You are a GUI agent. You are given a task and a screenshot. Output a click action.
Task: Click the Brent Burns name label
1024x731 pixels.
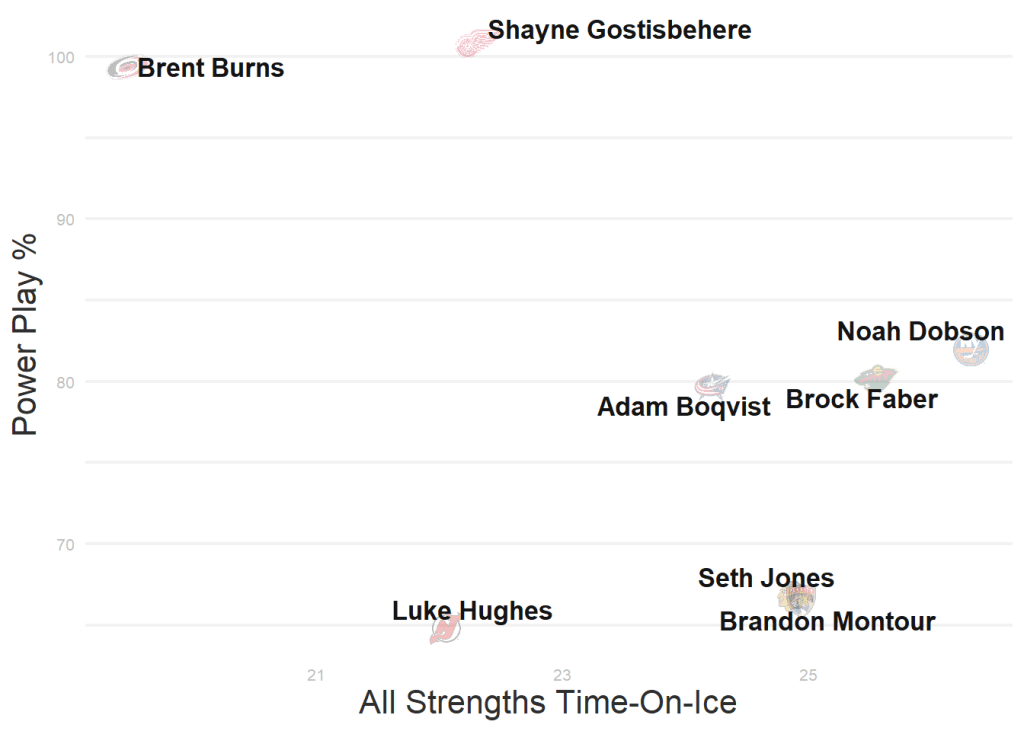(x=211, y=69)
